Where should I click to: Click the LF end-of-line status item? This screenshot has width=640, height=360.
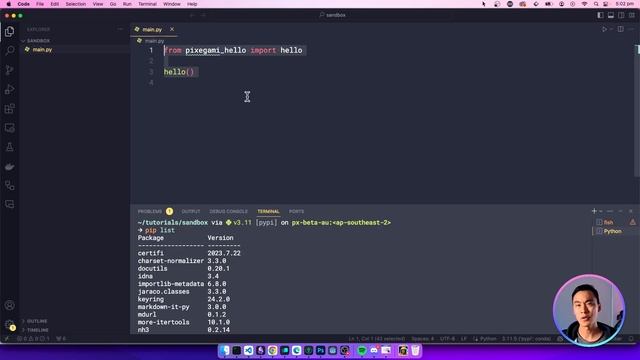tap(464, 339)
